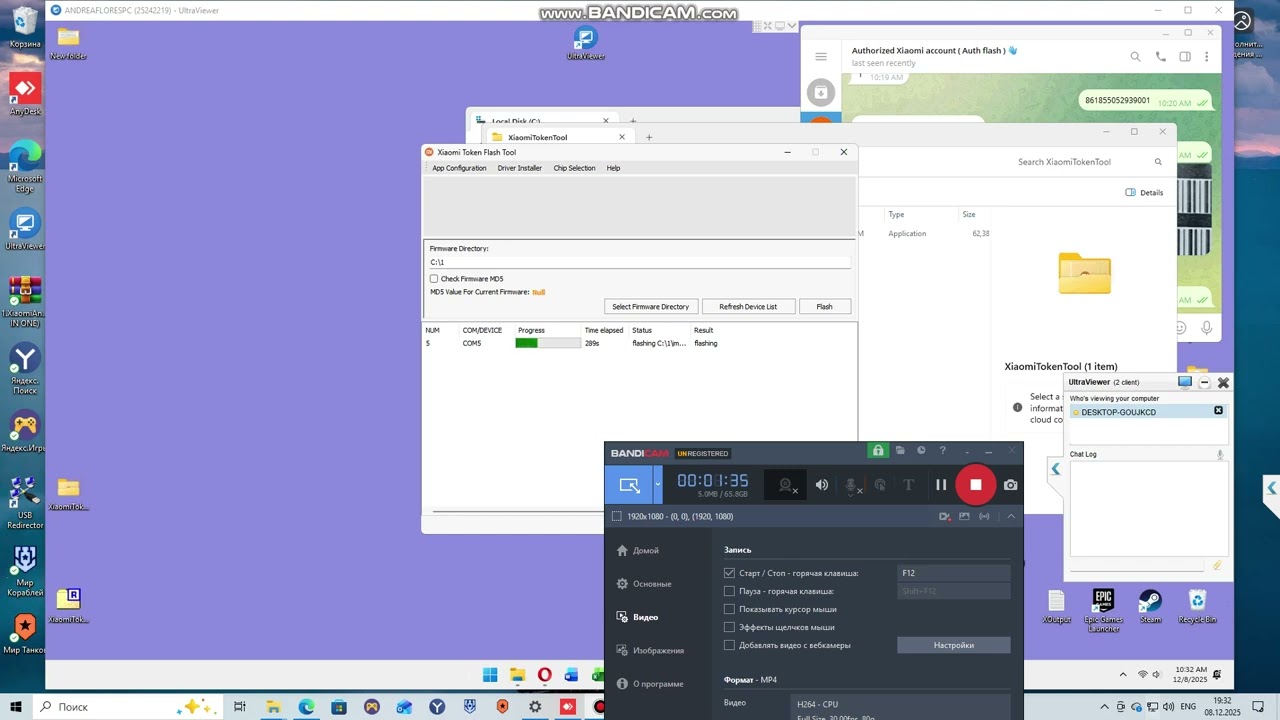Click the Поиск search box in taskbar
The width and height of the screenshot is (1280, 720).
(x=130, y=707)
